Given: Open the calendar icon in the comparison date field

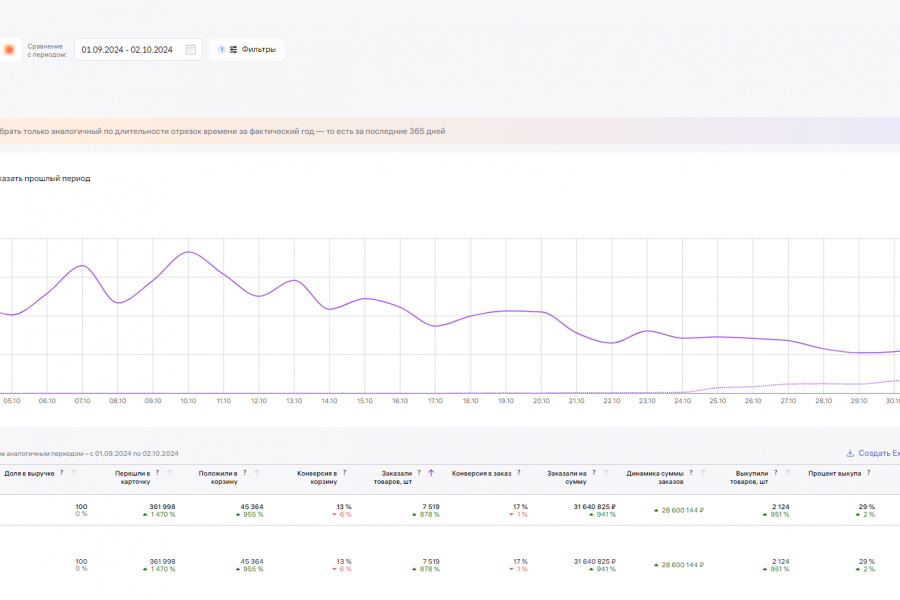Looking at the screenshot, I should click(191, 49).
